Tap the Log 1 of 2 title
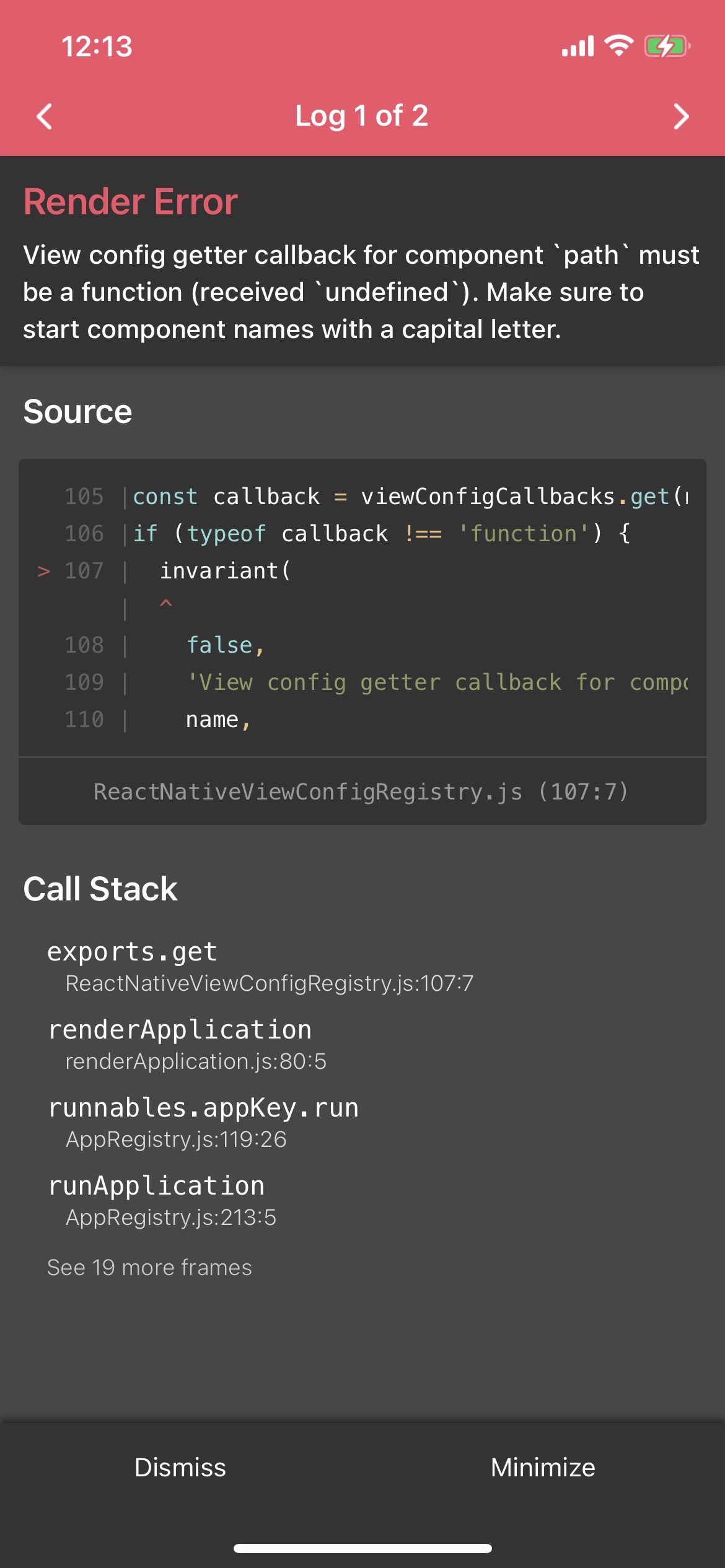 [362, 116]
